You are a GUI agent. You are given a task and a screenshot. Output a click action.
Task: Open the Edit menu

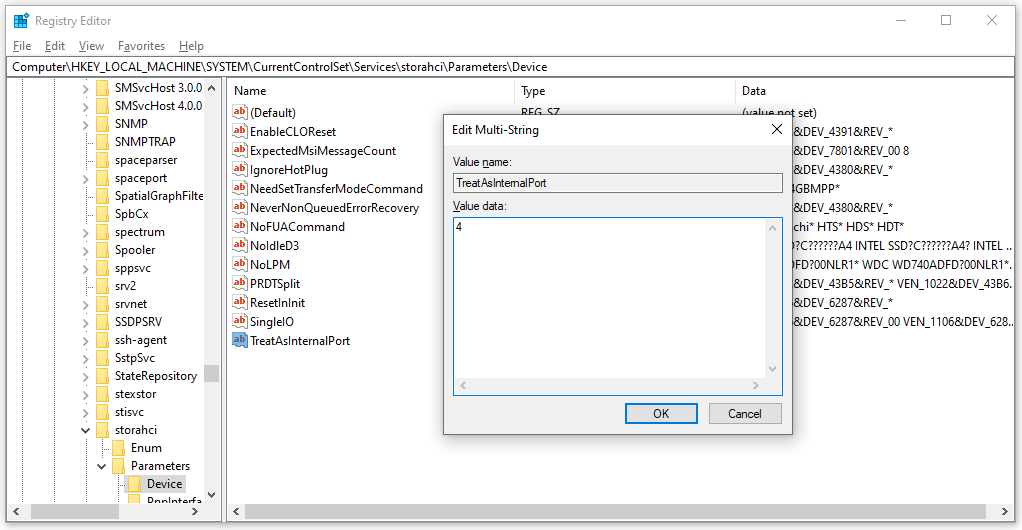click(55, 46)
